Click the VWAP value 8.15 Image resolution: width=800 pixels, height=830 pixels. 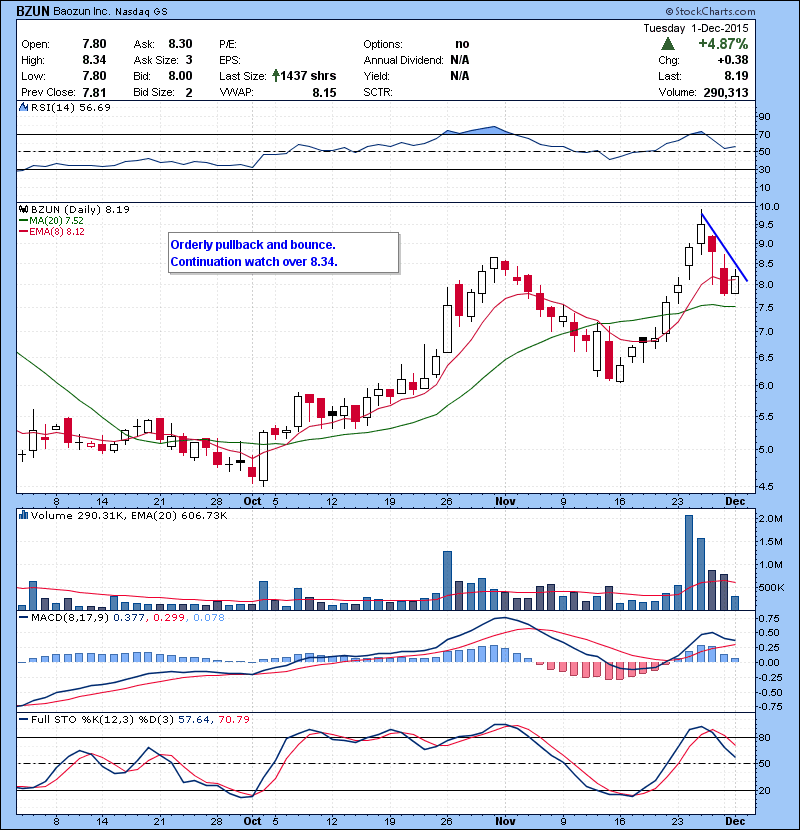(x=324, y=92)
